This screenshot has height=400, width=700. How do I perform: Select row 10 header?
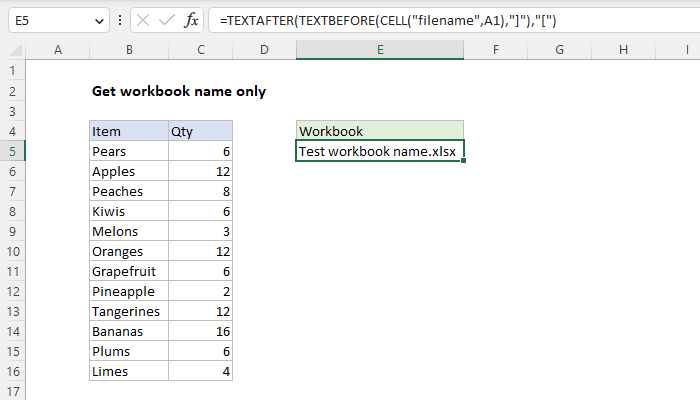pyautogui.click(x=12, y=251)
